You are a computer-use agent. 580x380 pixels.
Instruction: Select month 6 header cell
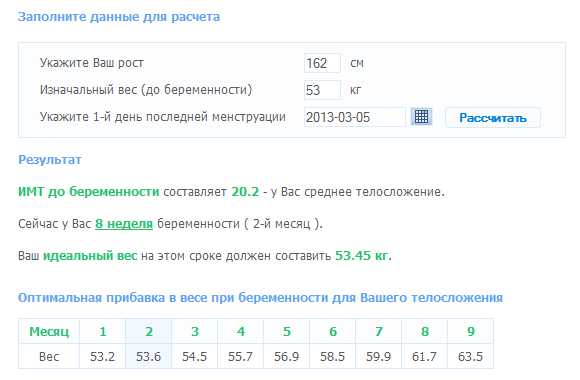pyautogui.click(x=333, y=331)
